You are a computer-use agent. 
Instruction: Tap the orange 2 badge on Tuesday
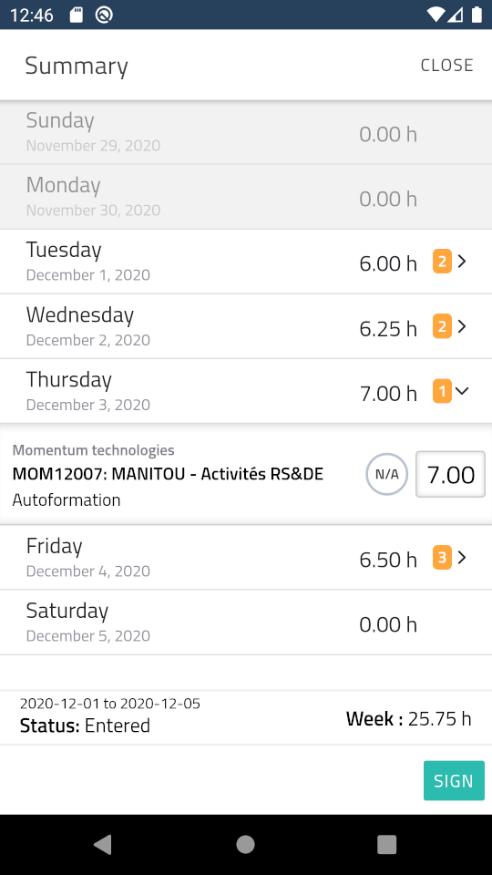click(x=442, y=261)
